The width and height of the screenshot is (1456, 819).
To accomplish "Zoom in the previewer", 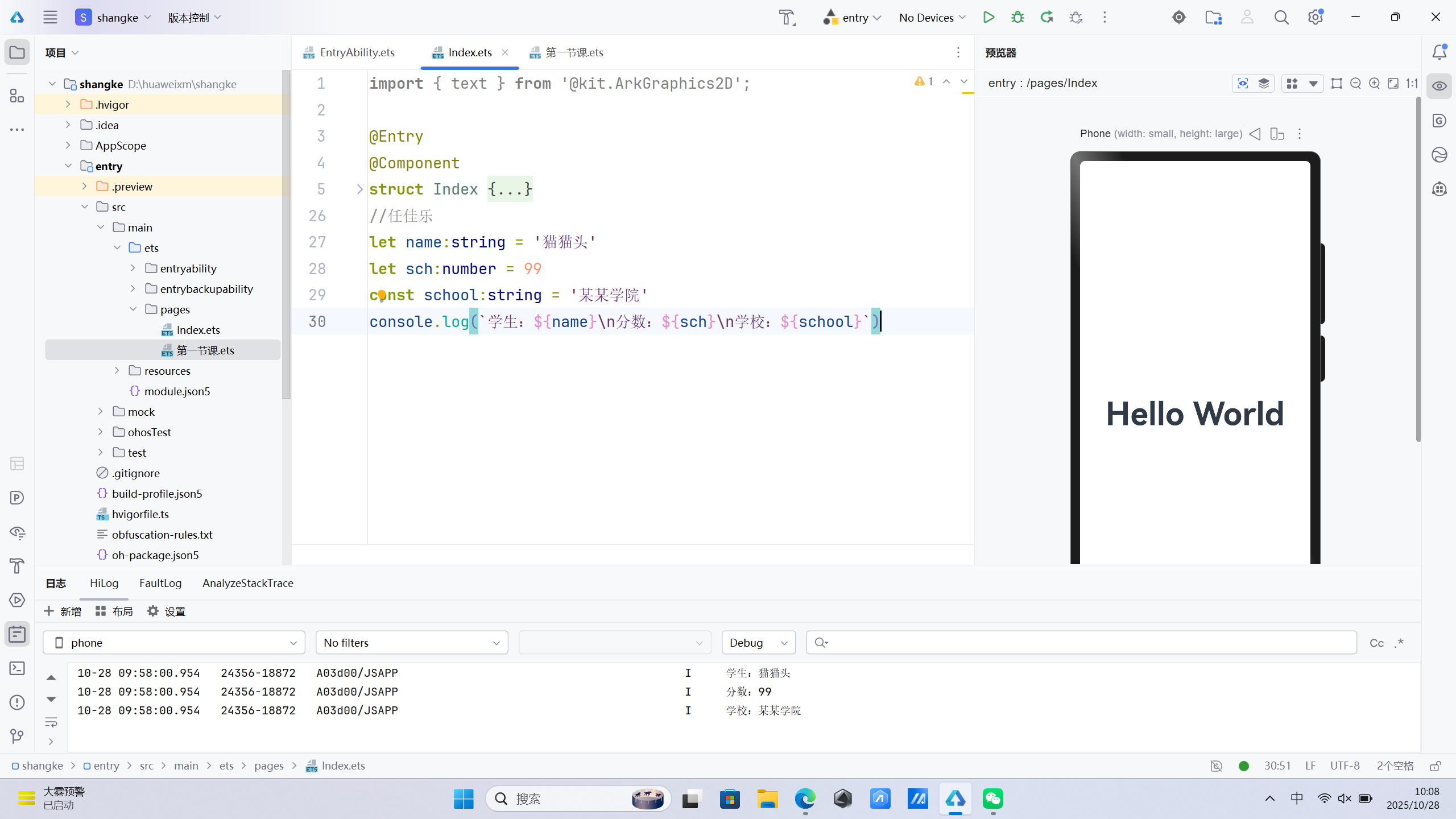I will (x=1374, y=84).
